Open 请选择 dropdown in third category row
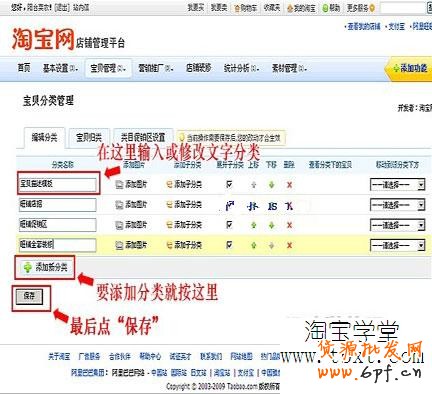The height and width of the screenshot is (394, 432). click(398, 225)
